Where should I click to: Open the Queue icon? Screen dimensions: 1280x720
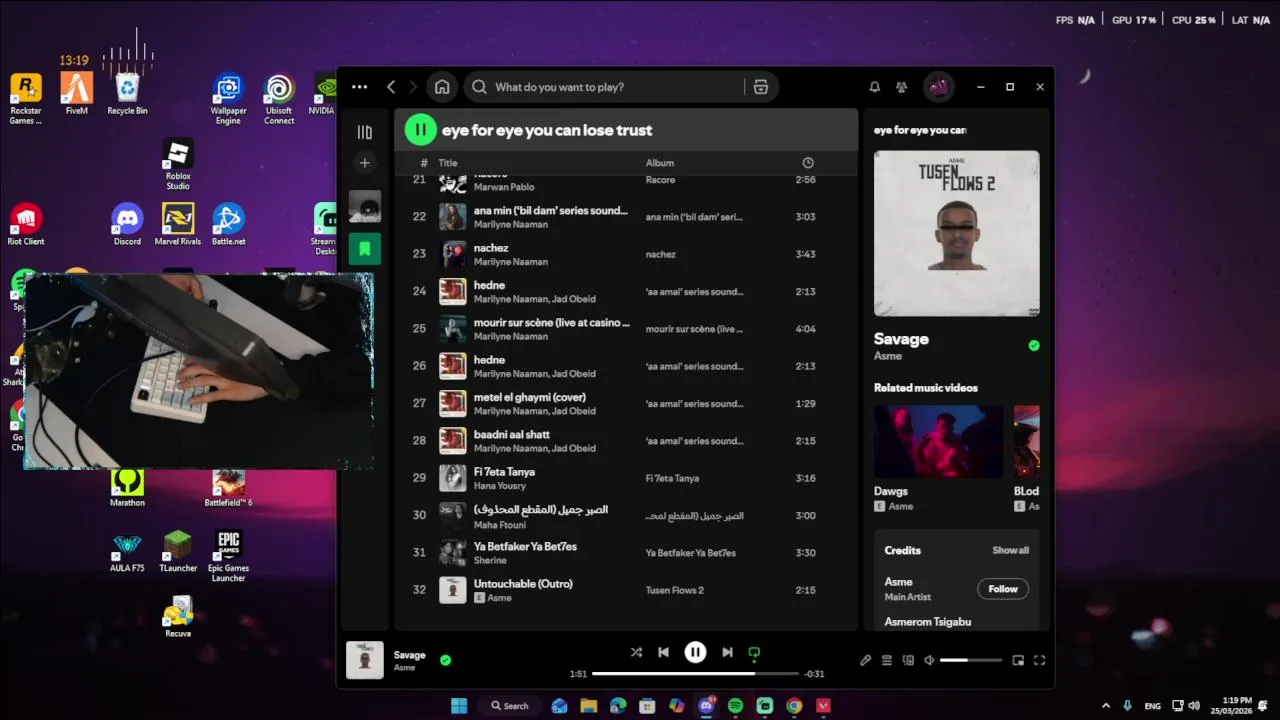(887, 660)
